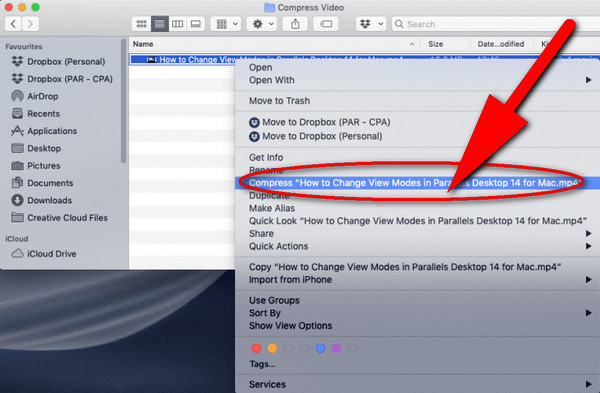Apply the orange tag color
The height and width of the screenshot is (393, 600).
pyautogui.click(x=272, y=348)
